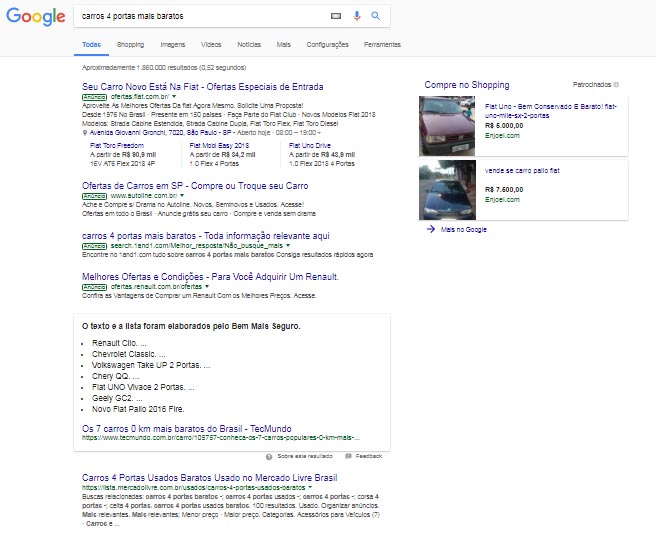Click the 'Volkswagen Take UP 2 Portas' item
Viewport: 656px width, 536px height.
point(151,365)
